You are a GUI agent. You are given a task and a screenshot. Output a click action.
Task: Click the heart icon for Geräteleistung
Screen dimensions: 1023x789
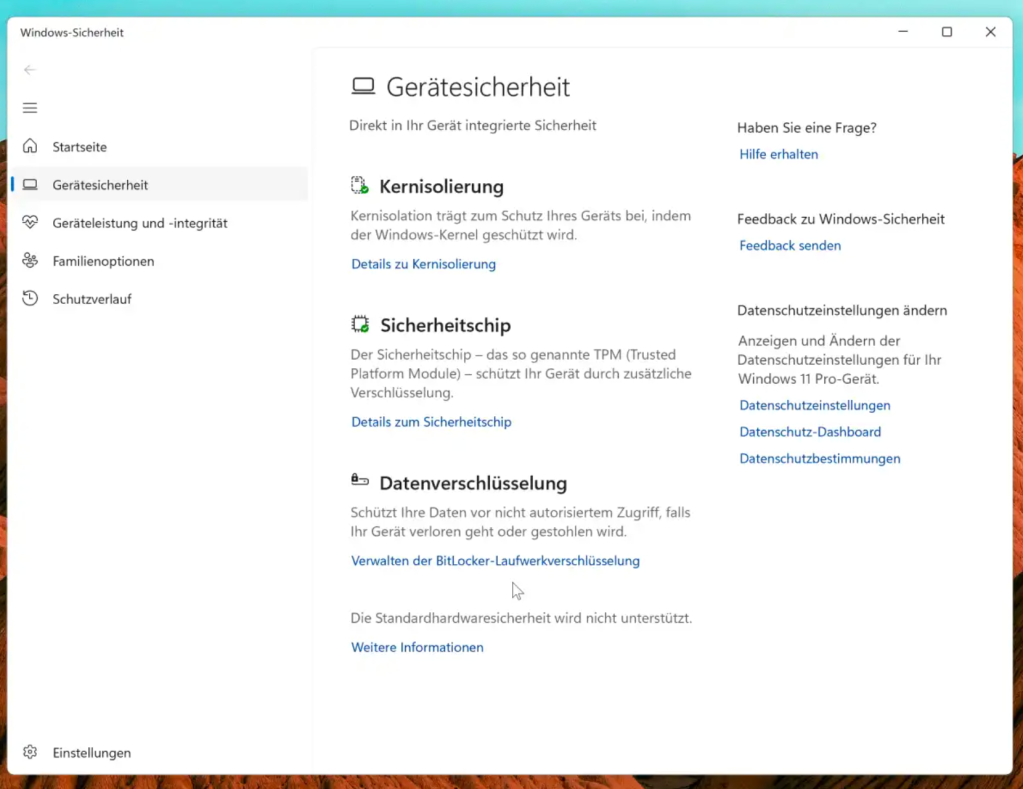[30, 223]
